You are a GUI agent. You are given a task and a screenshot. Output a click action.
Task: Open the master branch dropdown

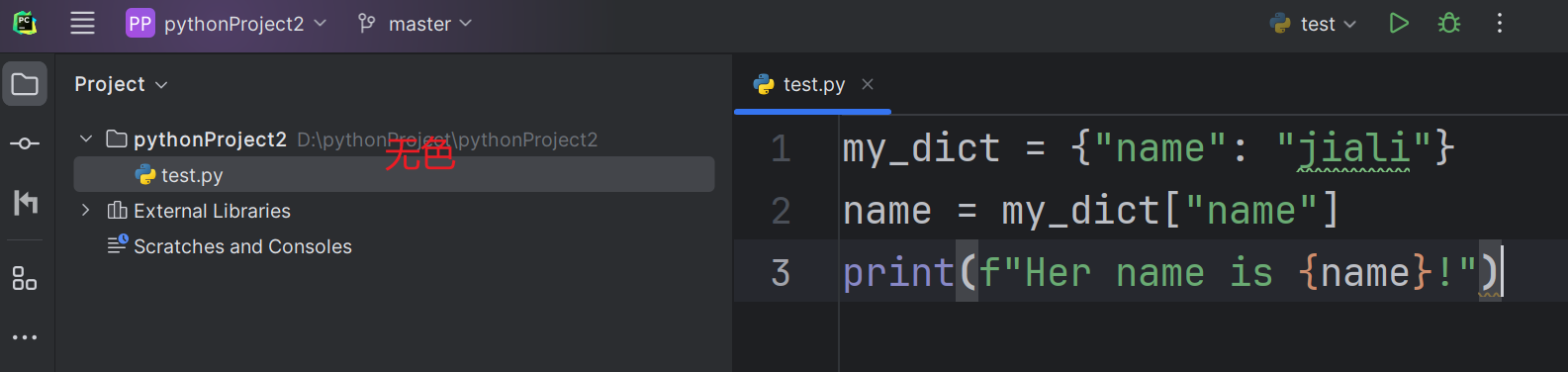(x=429, y=24)
